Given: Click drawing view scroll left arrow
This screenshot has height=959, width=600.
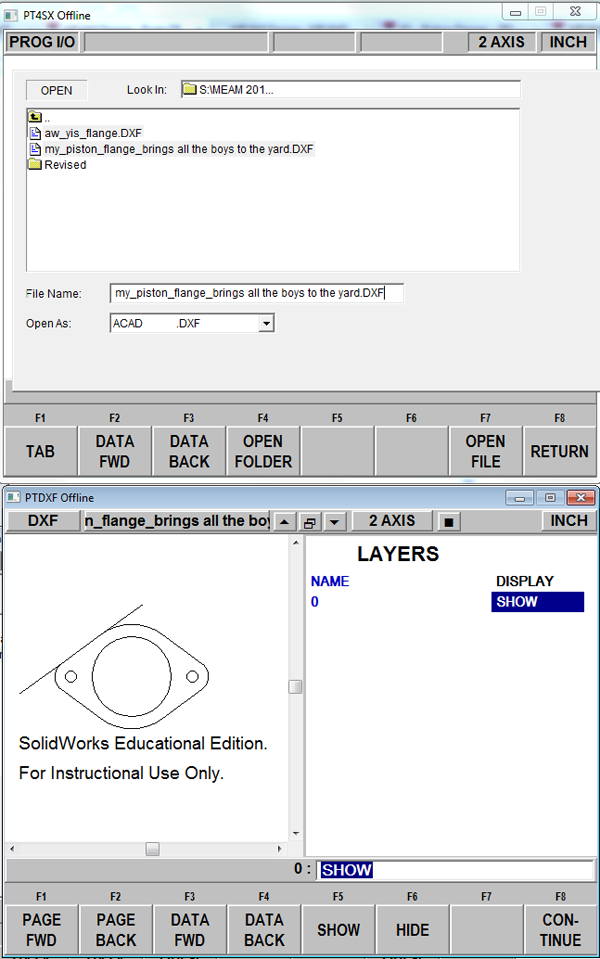Looking at the screenshot, I should (12, 849).
